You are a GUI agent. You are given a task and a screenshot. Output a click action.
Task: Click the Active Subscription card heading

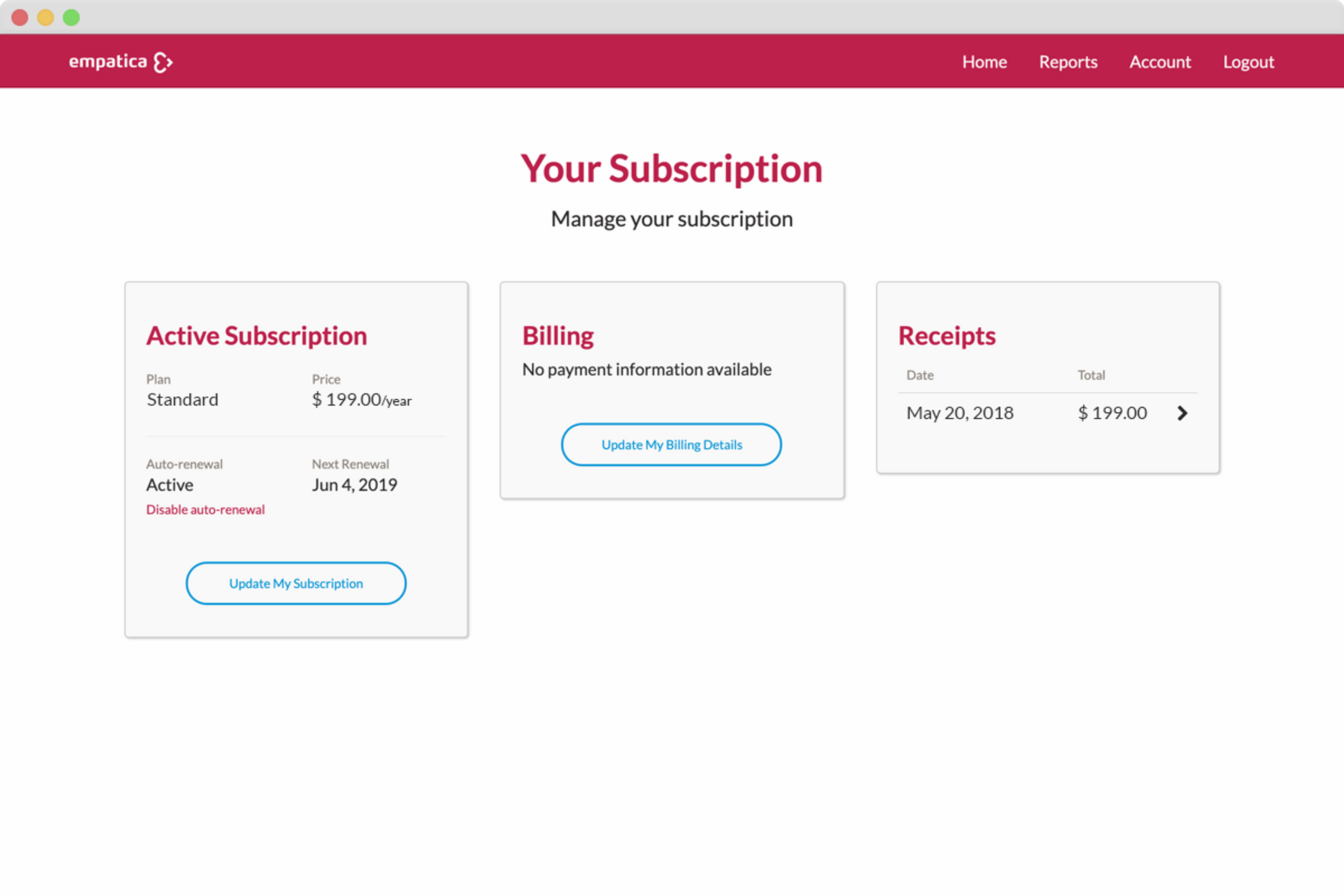[257, 336]
